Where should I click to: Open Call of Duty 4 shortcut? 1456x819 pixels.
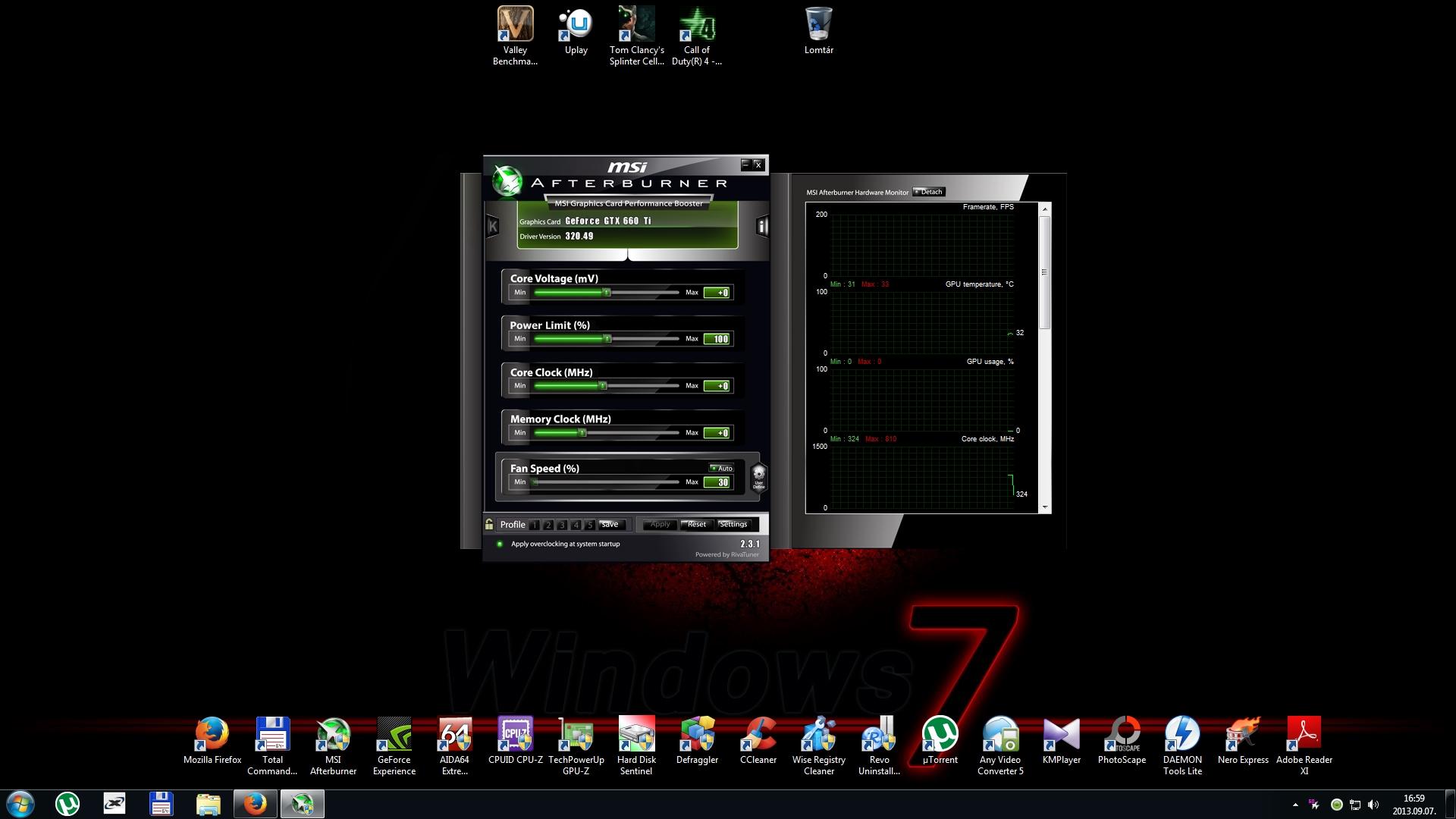[697, 36]
